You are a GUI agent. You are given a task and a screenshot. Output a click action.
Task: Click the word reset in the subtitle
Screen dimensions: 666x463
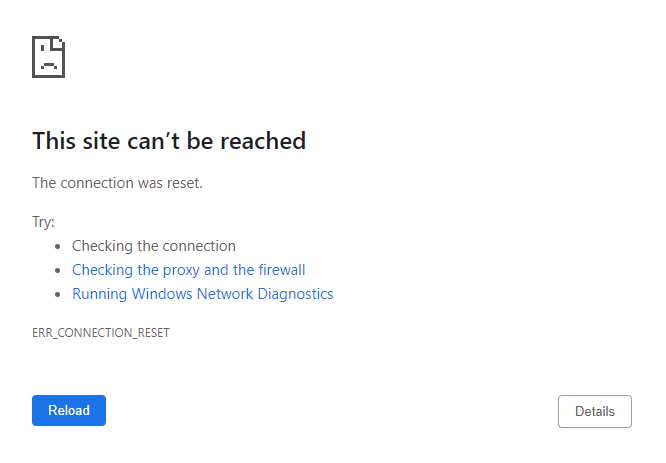(185, 183)
